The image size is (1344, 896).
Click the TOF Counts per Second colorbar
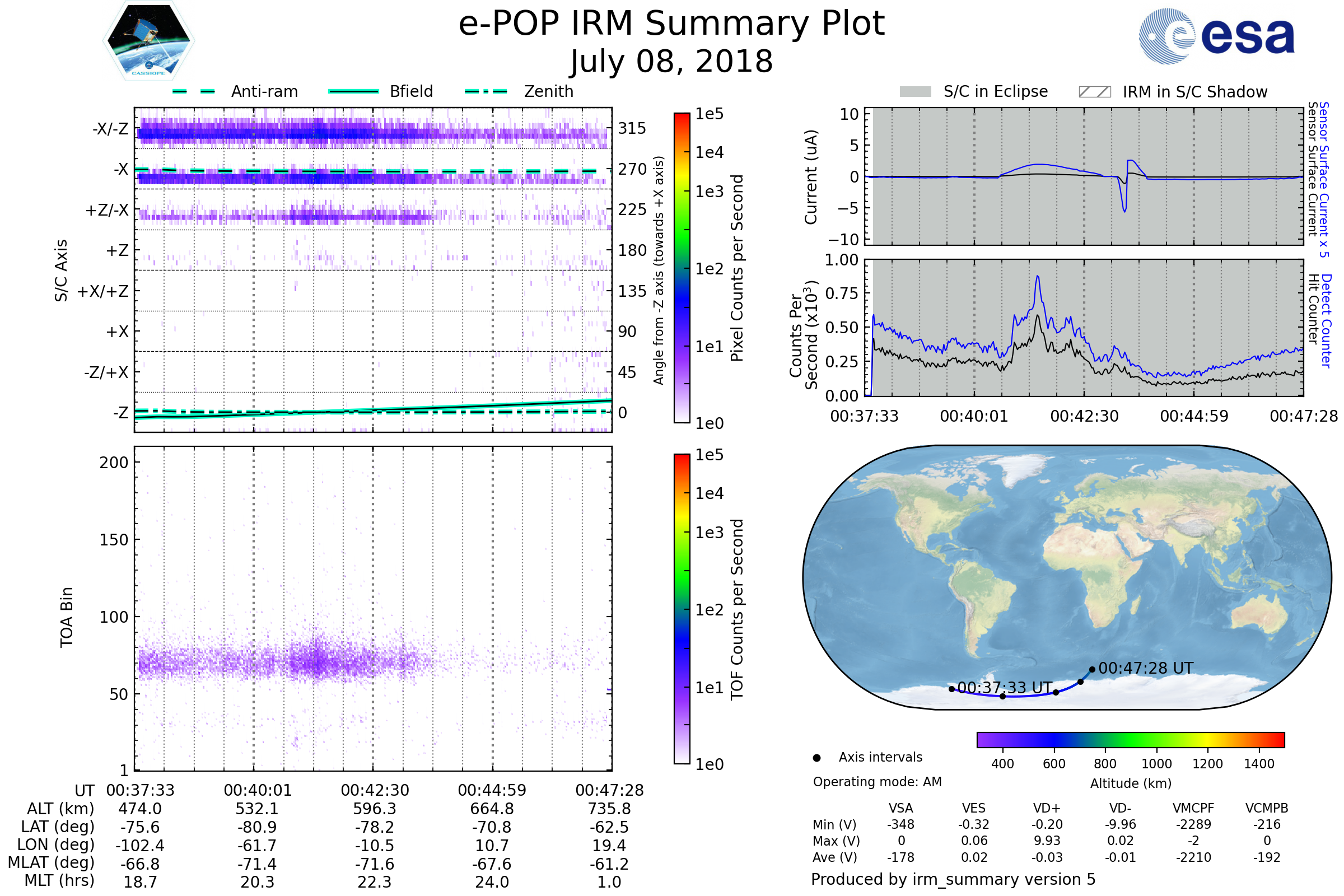682,609
